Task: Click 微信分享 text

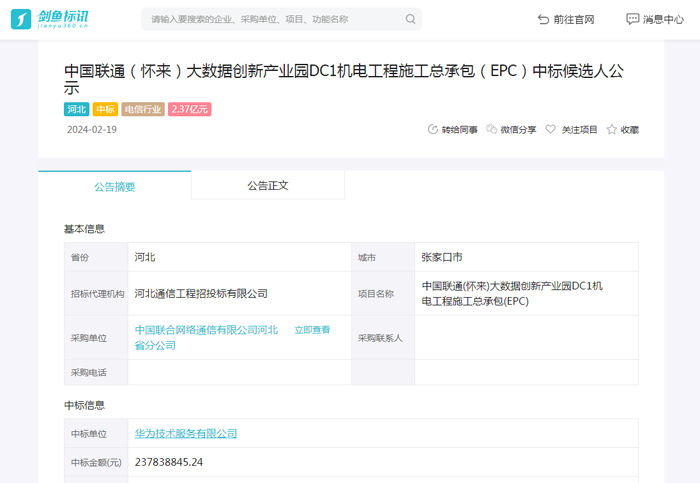Action: pyautogui.click(x=518, y=130)
